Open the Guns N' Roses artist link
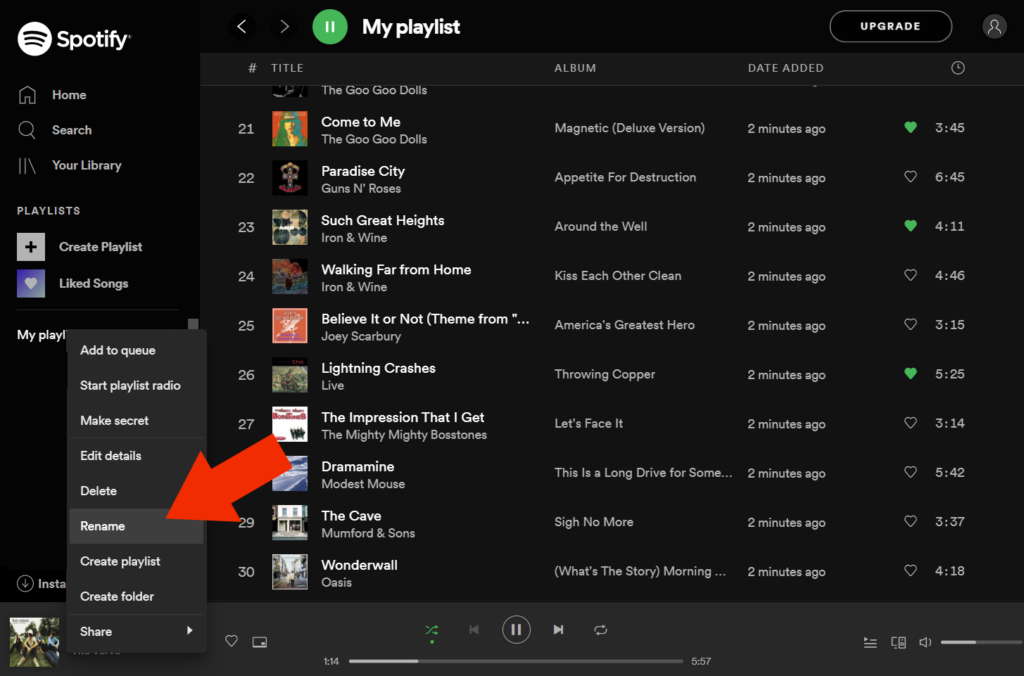Viewport: 1024px width, 676px height. coord(361,189)
